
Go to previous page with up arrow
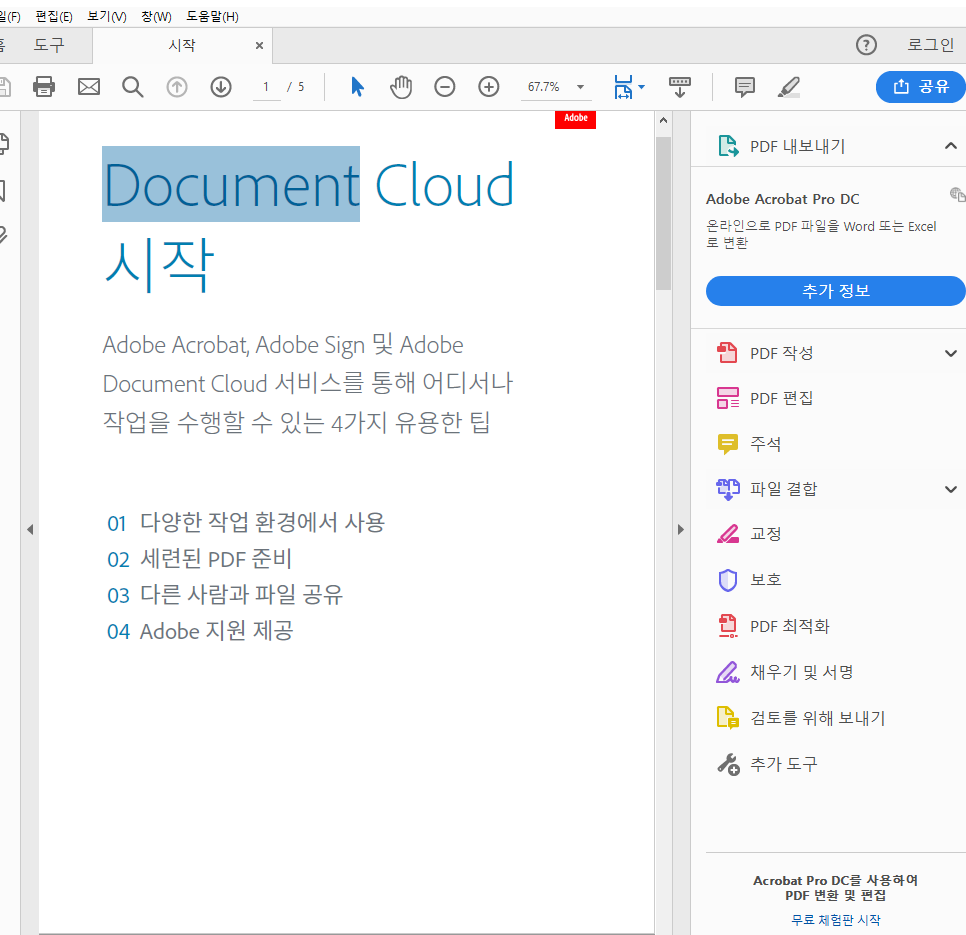pos(177,87)
